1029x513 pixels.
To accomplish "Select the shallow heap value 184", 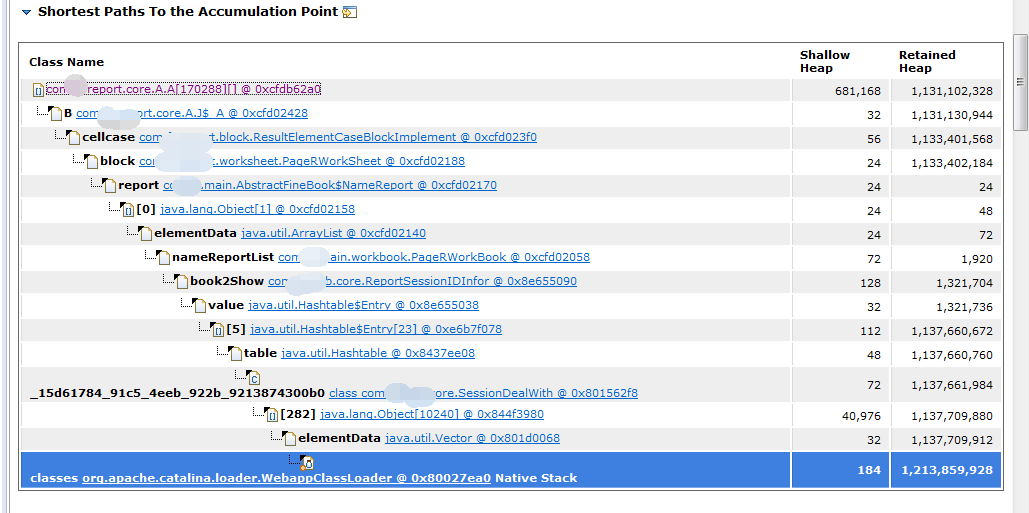I will coord(869,470).
